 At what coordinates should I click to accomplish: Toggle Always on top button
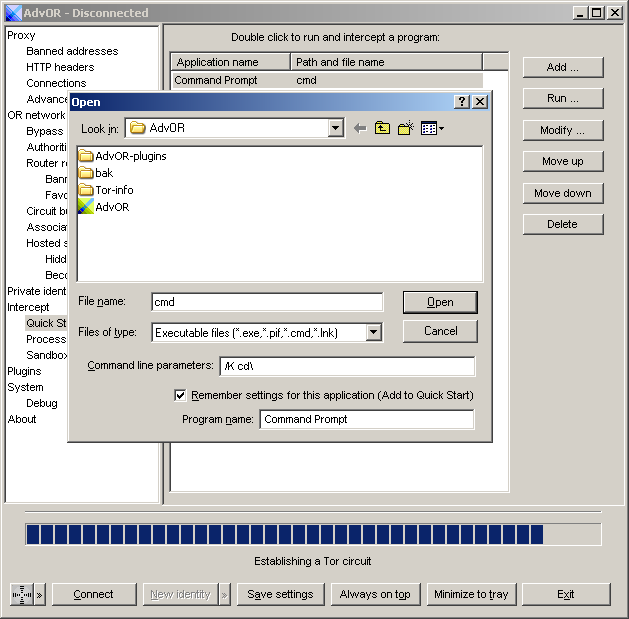[x=375, y=594]
